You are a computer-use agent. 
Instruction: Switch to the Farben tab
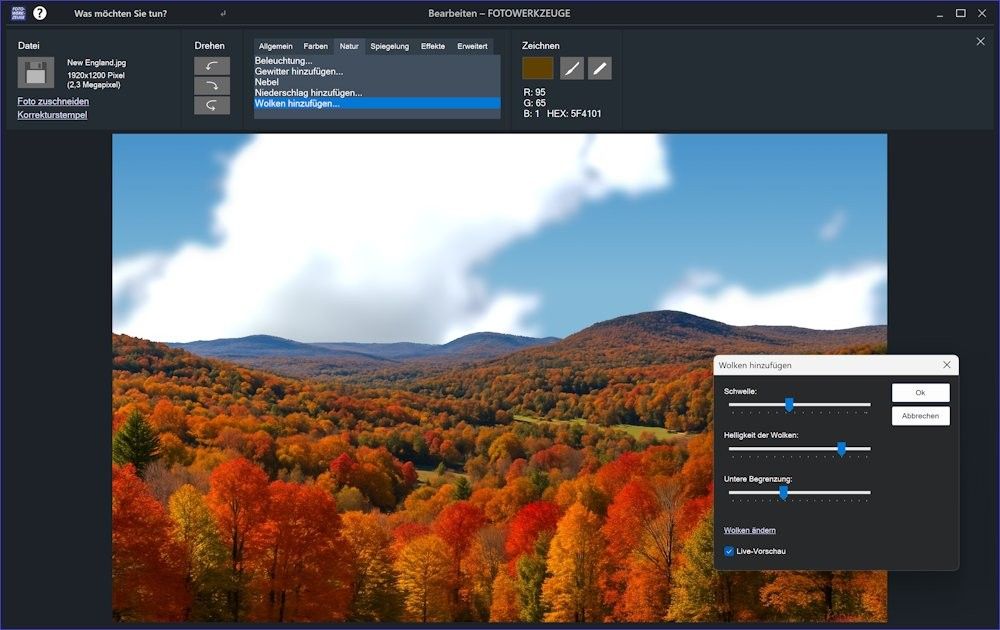click(x=315, y=46)
